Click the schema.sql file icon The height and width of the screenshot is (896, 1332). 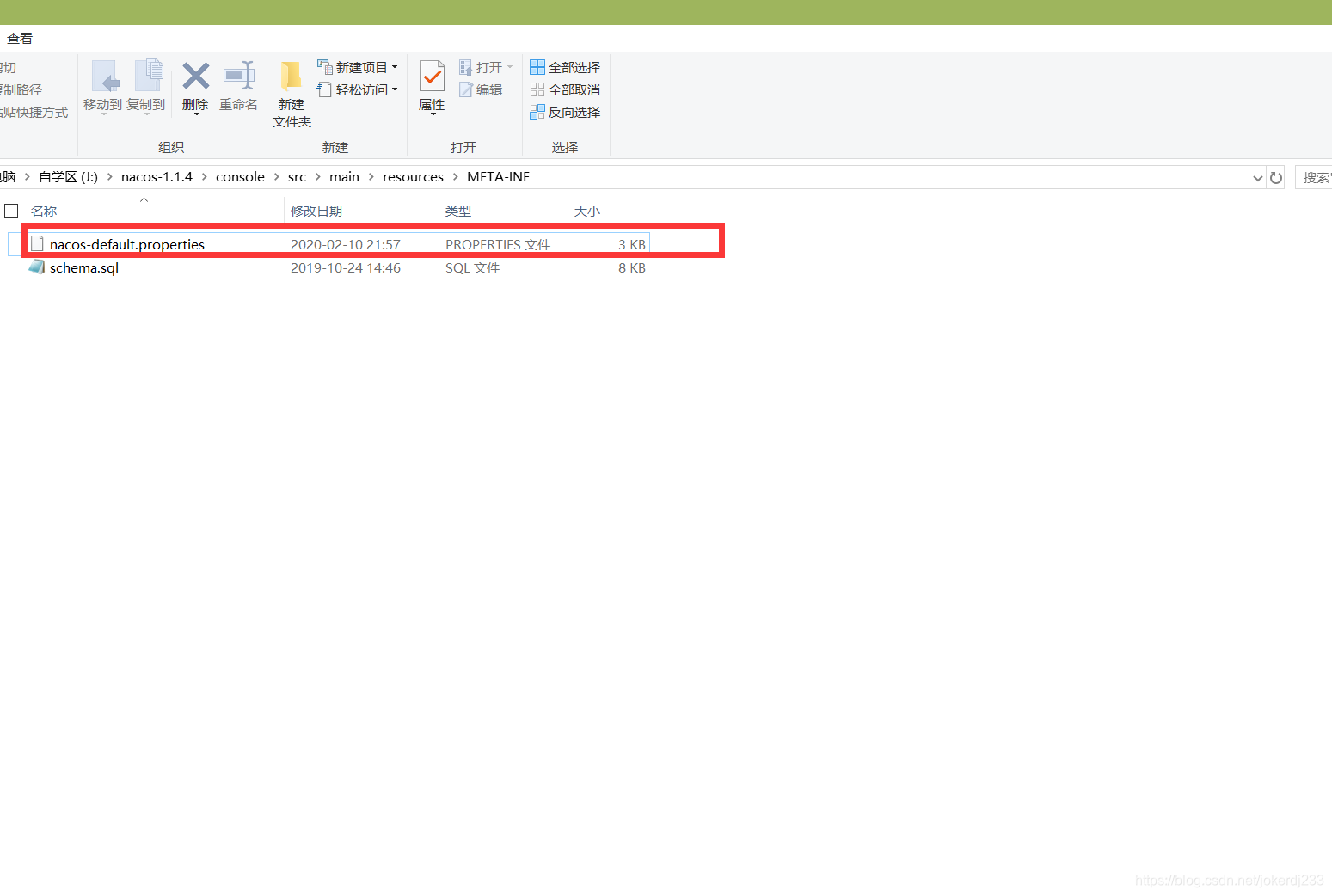(x=36, y=267)
